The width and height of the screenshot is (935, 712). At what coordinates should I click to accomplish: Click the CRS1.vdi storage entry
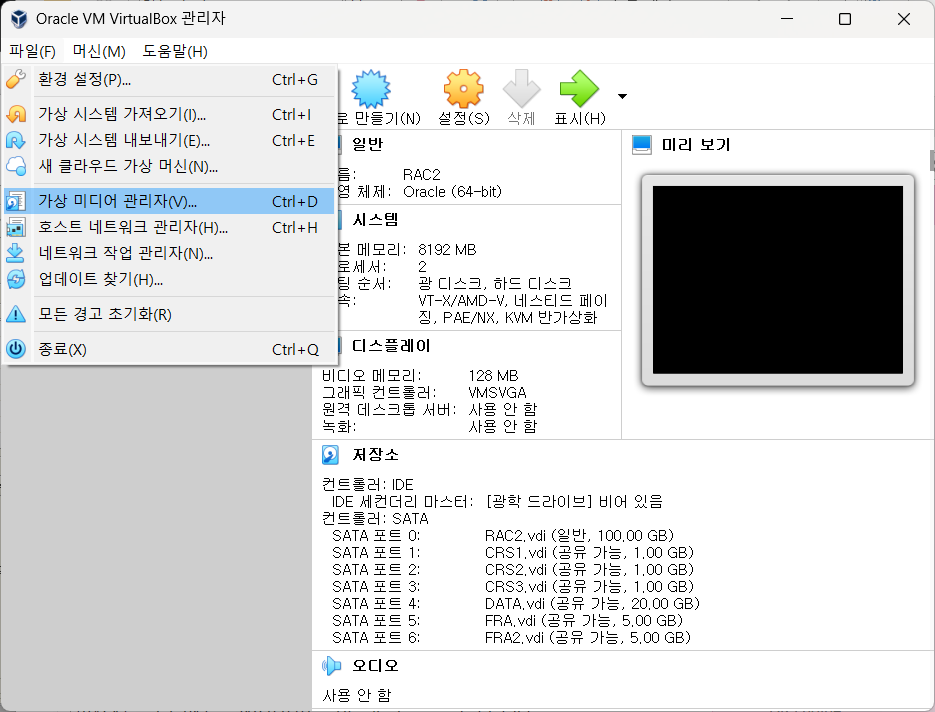[x=589, y=552]
